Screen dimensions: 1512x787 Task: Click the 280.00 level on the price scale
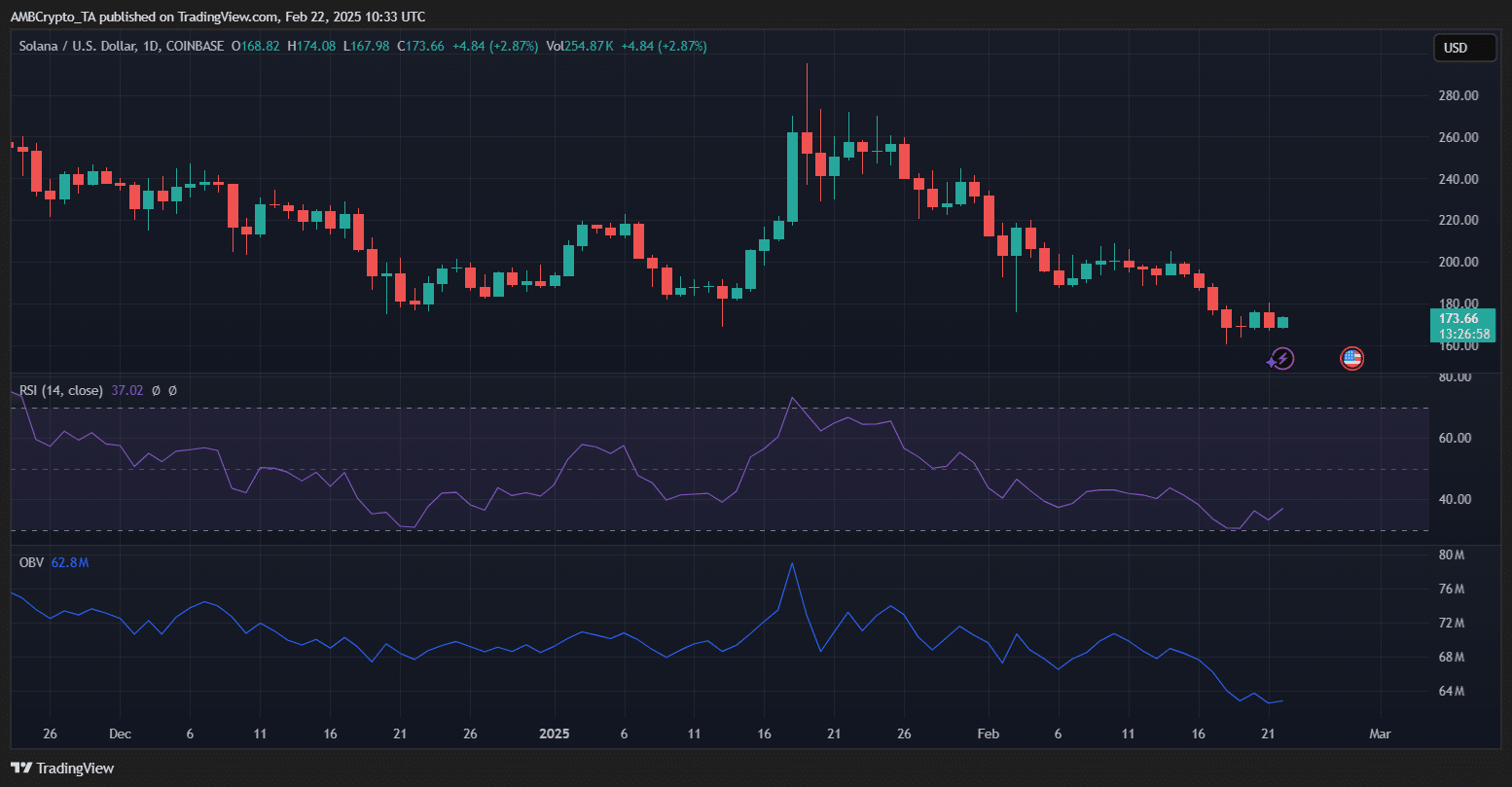pyautogui.click(x=1458, y=95)
